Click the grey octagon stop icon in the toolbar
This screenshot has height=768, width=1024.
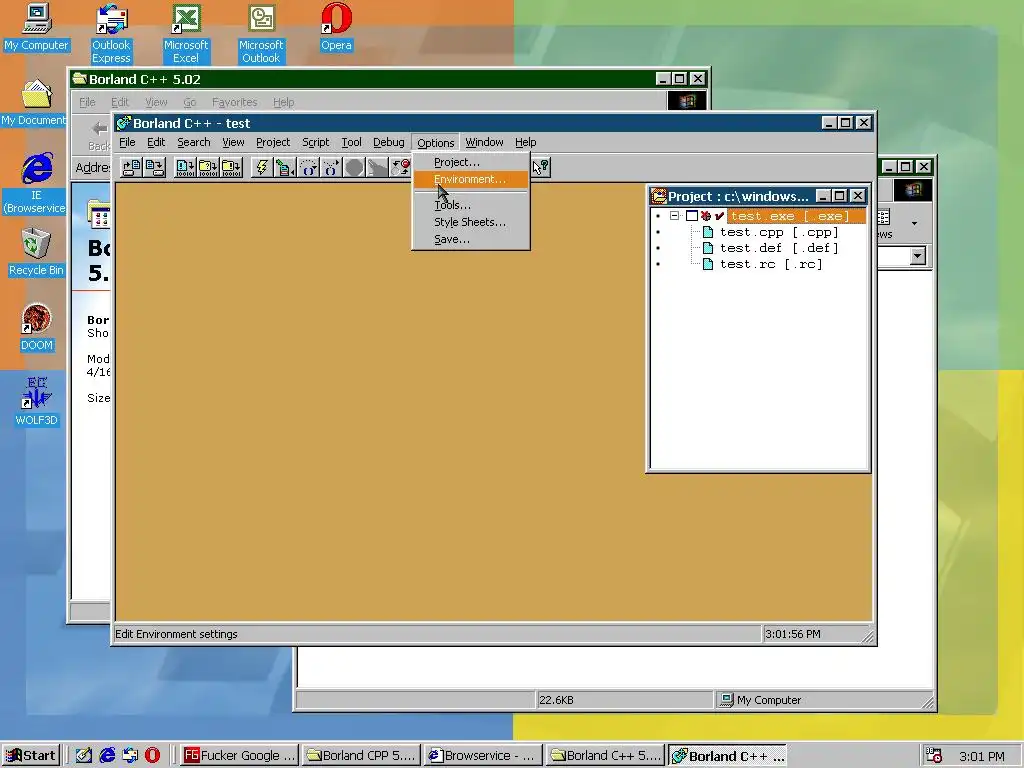pos(354,168)
